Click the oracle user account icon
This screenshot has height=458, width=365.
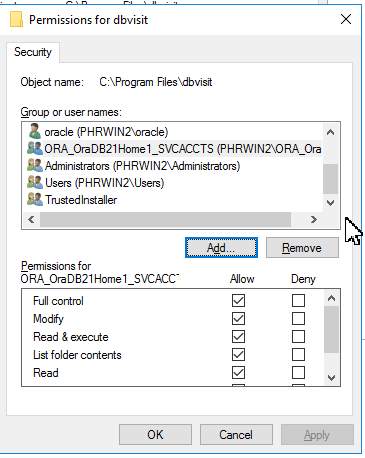[x=34, y=131]
